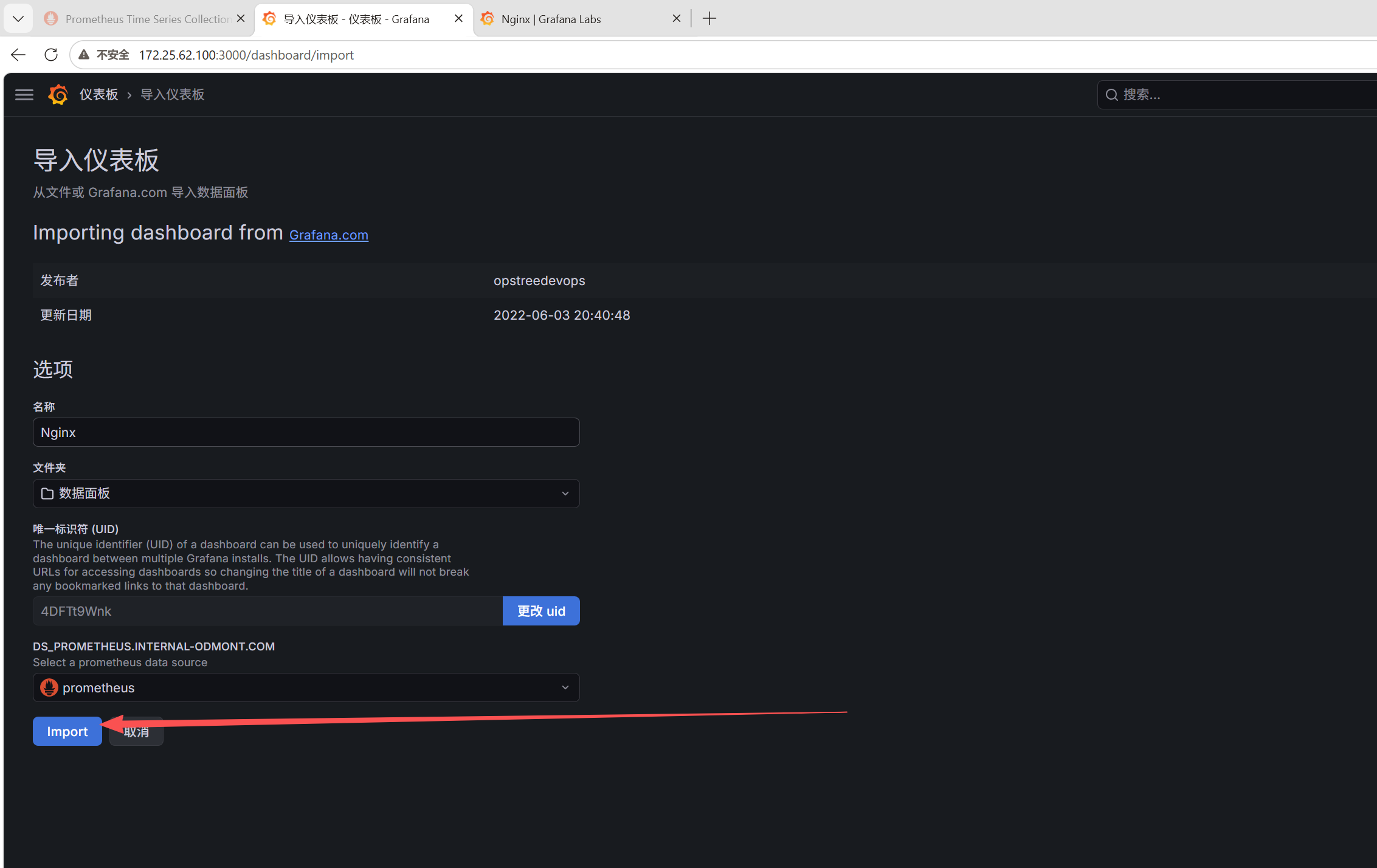1377x868 pixels.
Task: Click the 导入仪表板 page heading
Action: 96,160
